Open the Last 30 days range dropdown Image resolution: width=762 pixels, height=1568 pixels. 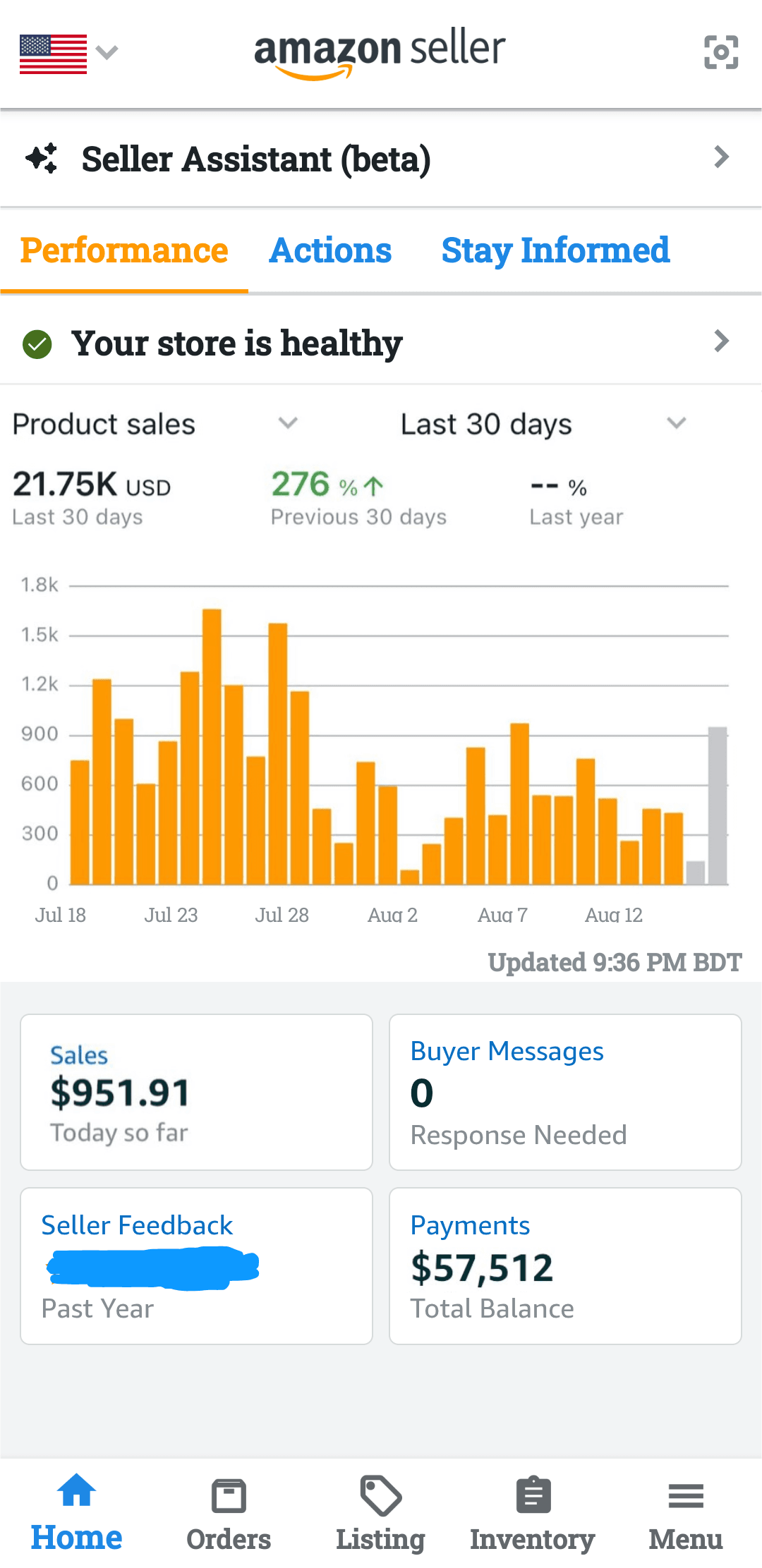pos(676,423)
